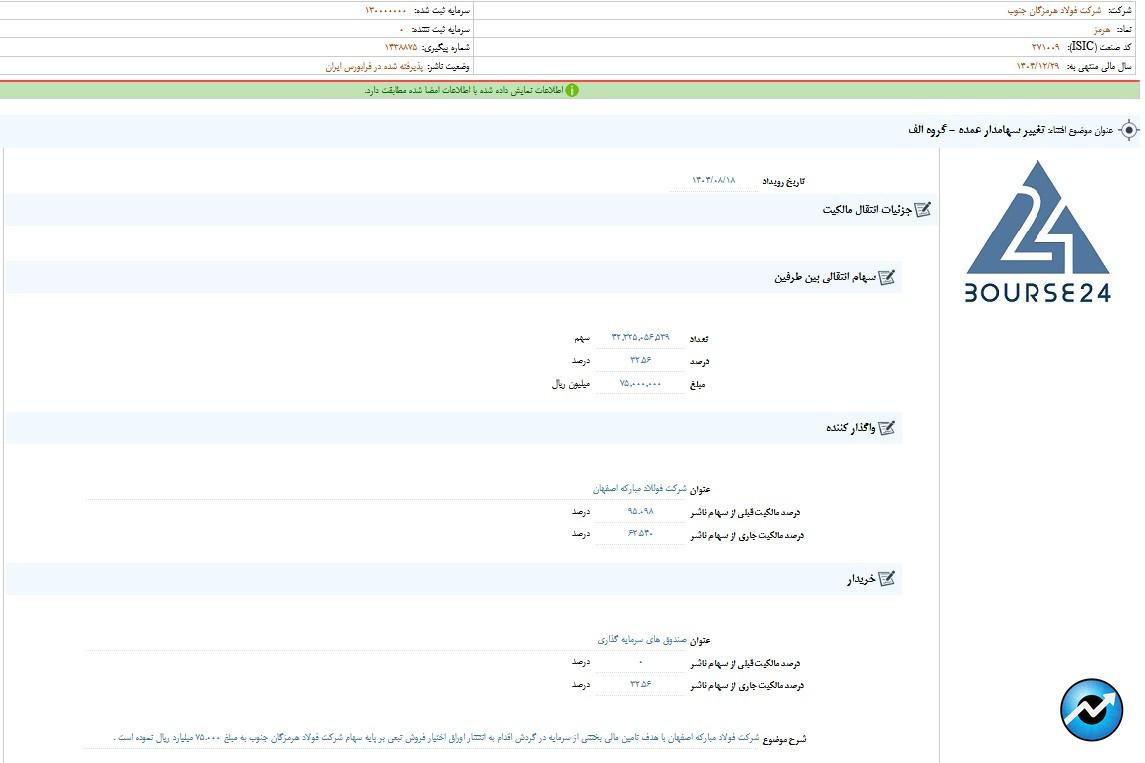Click the مبلغ amount field in million rial

640,383
